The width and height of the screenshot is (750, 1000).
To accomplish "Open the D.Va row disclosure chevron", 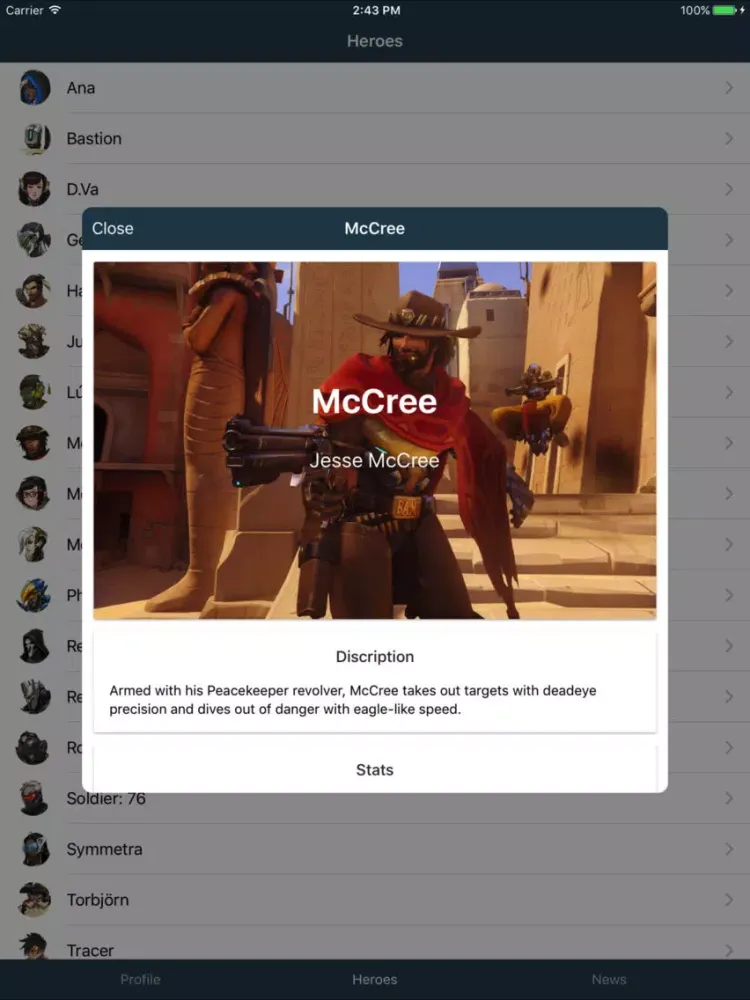I will click(729, 189).
